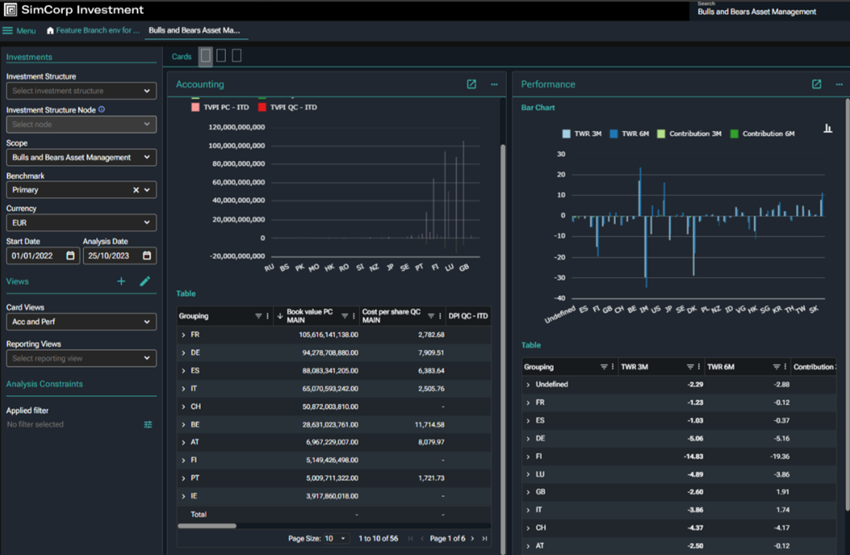Image resolution: width=850 pixels, height=555 pixels.
Task: Select the single-column card layout icon
Action: pyautogui.click(x=205, y=56)
